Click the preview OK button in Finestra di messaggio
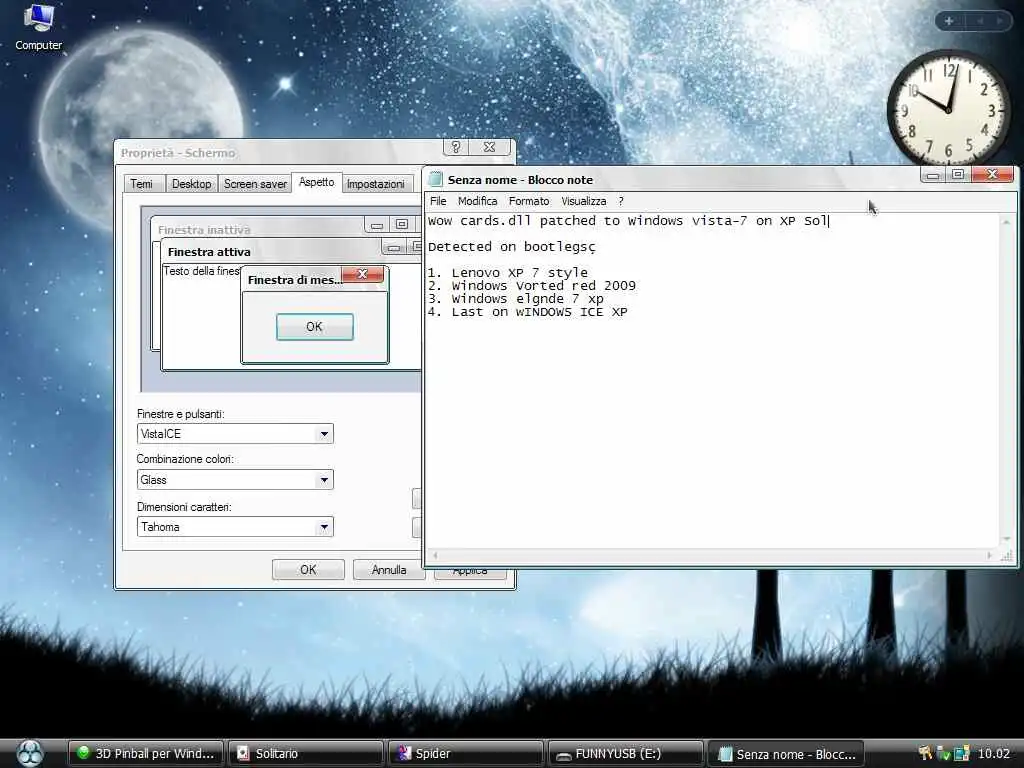 click(x=315, y=327)
